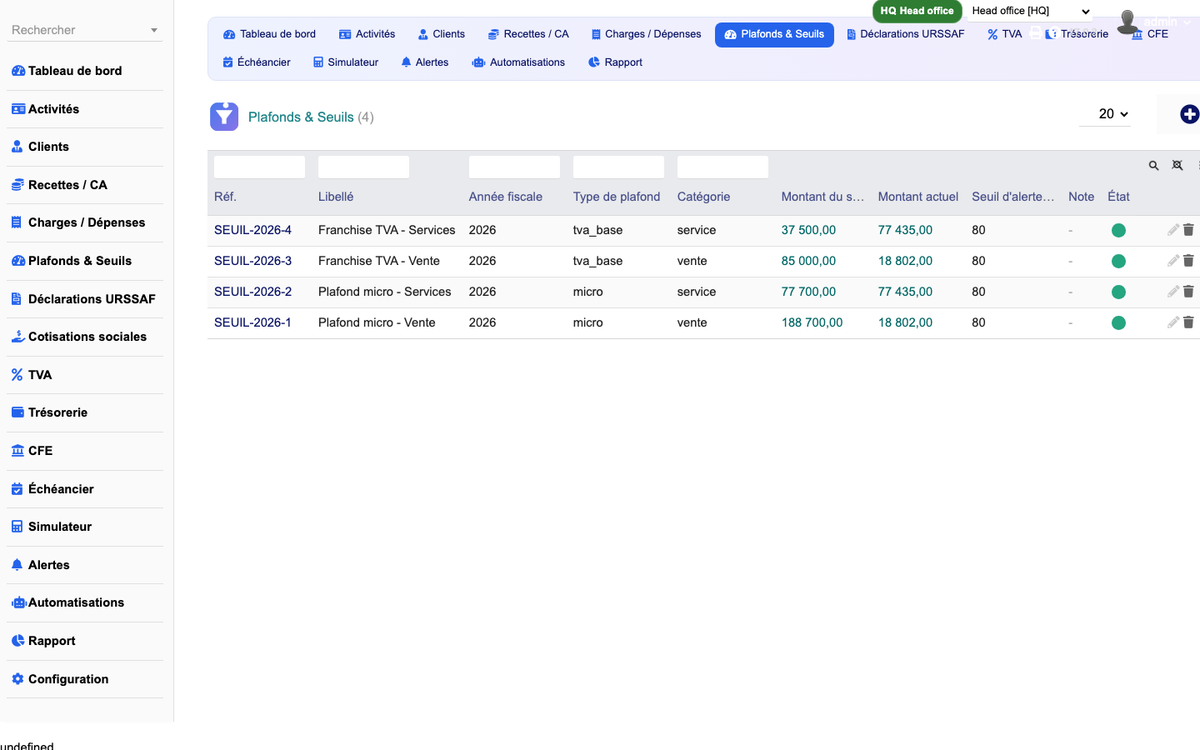The image size is (1200, 750).
Task: Go to Recettes / CA top tab
Action: [528, 34]
